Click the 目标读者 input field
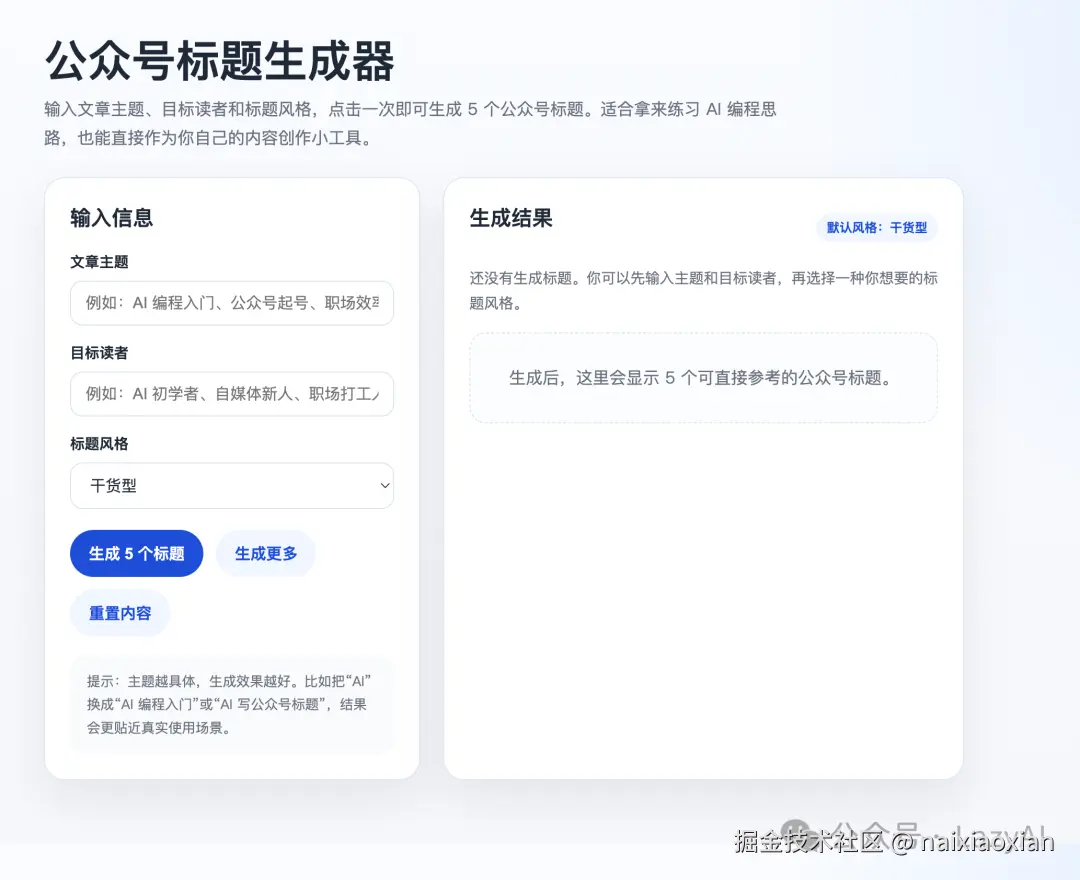The height and width of the screenshot is (880, 1080). (x=232, y=394)
